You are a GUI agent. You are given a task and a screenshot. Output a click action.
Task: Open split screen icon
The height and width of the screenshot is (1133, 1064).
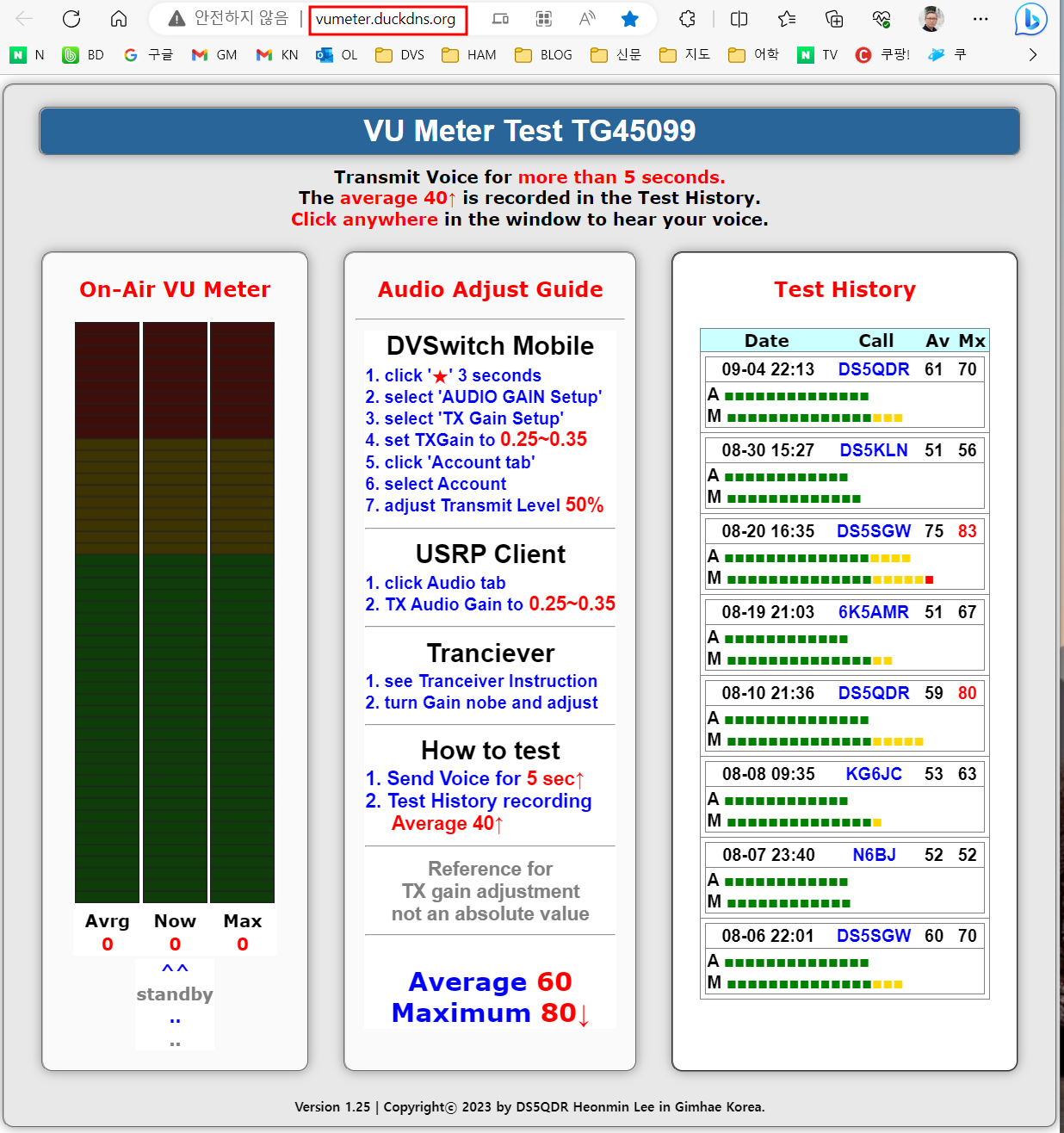739,18
